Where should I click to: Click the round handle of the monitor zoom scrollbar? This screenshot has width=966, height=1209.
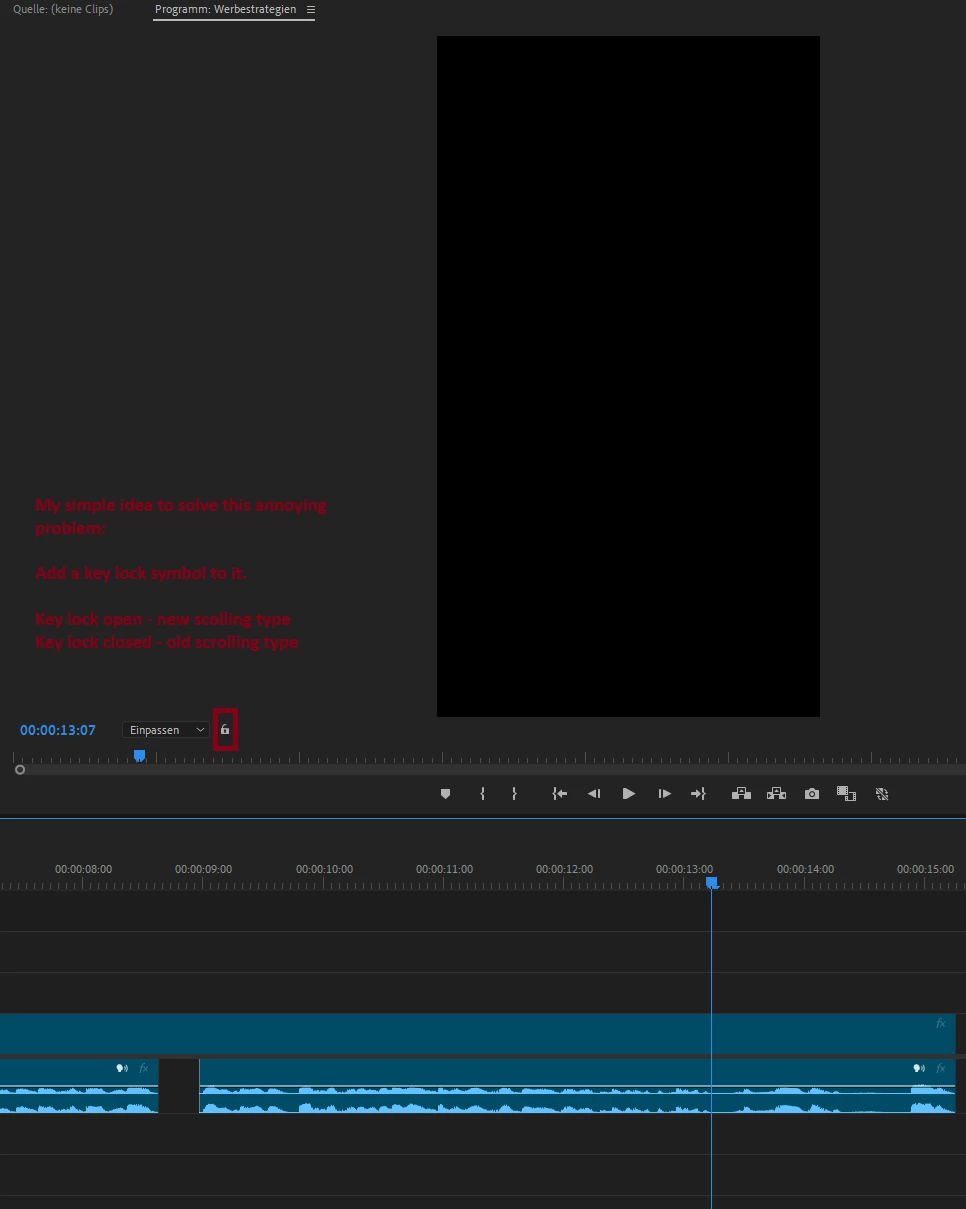[20, 770]
